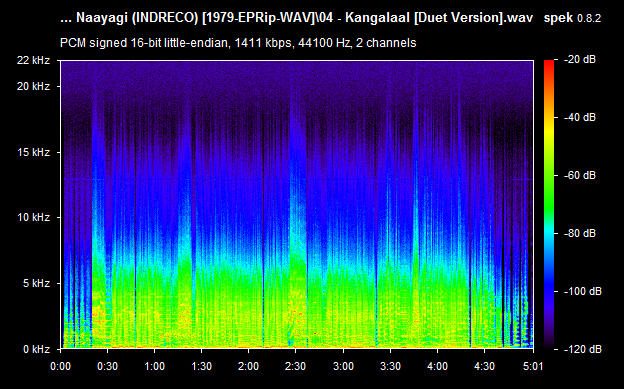The image size is (624, 389).
Task: Click the 22 kHz frequency label
Action: coord(33,60)
